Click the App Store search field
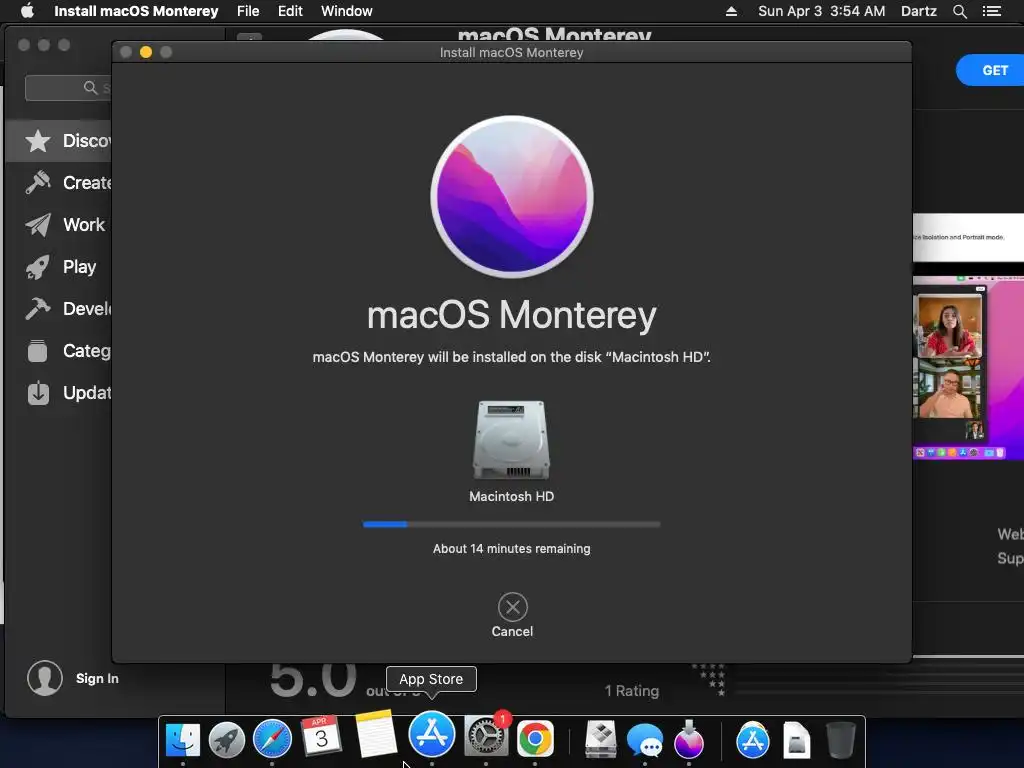Screen dimensions: 1024x768 [69, 88]
